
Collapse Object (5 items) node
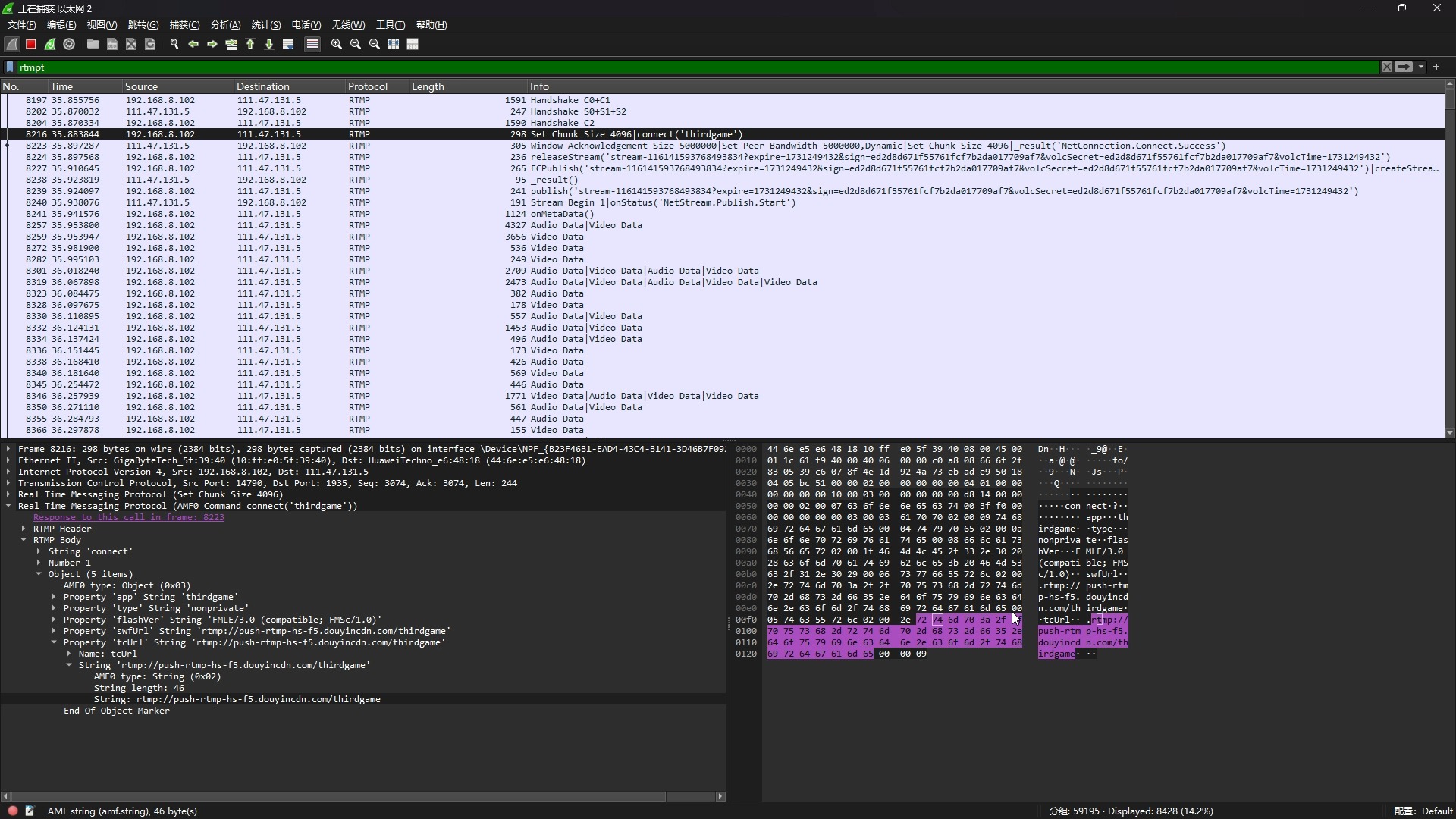click(x=39, y=574)
